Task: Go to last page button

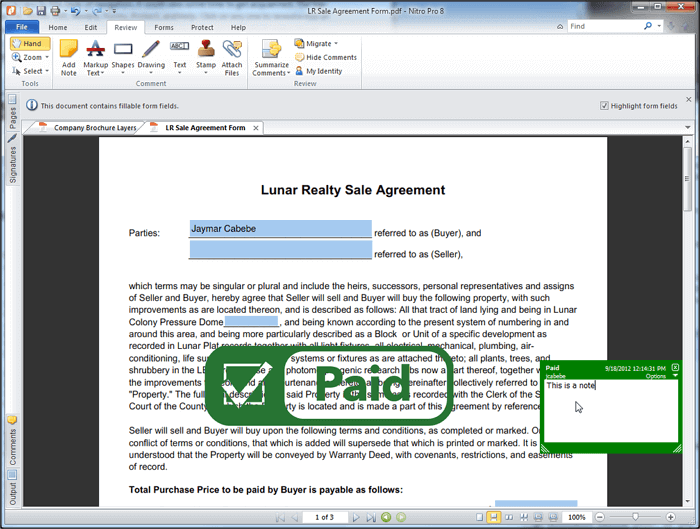Action: 371,517
